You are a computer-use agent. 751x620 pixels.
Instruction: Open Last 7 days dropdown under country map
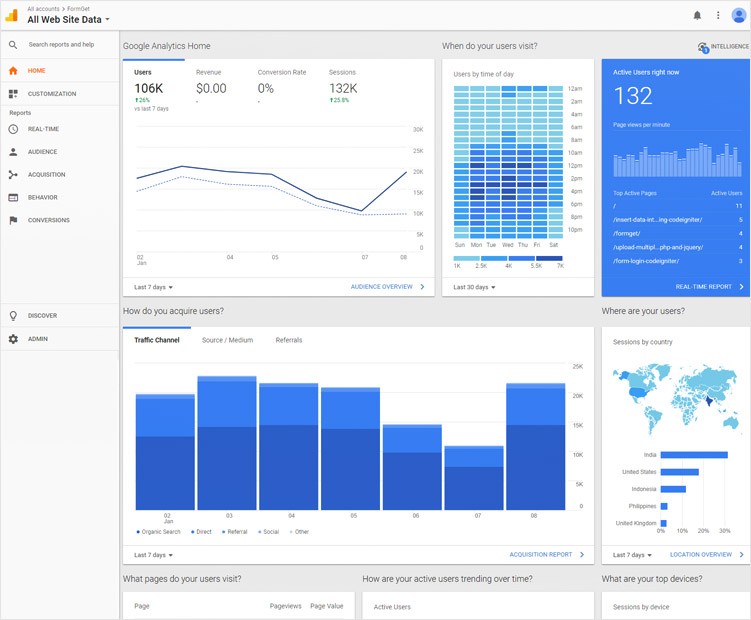click(632, 555)
